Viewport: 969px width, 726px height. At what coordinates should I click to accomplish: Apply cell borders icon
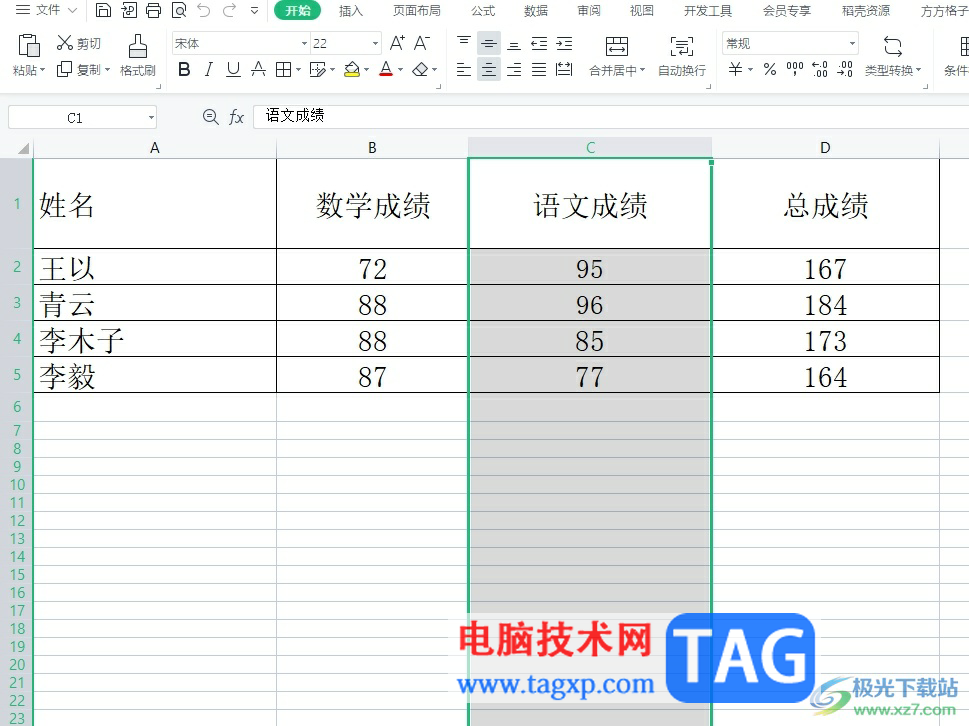(283, 69)
